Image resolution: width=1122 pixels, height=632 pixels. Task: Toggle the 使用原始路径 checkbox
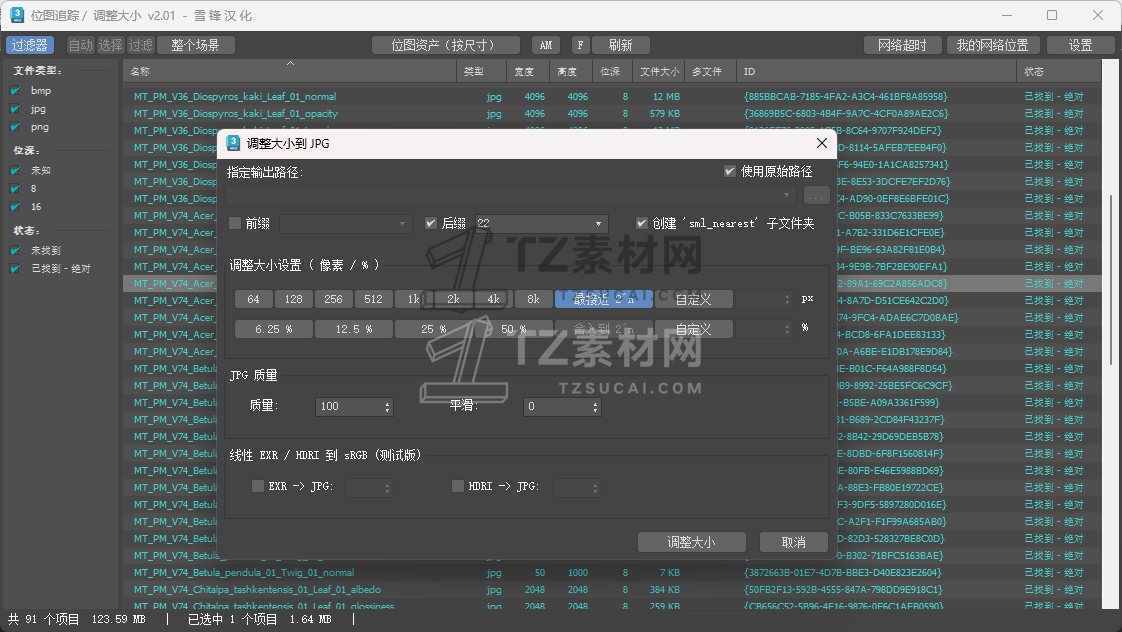click(x=730, y=170)
